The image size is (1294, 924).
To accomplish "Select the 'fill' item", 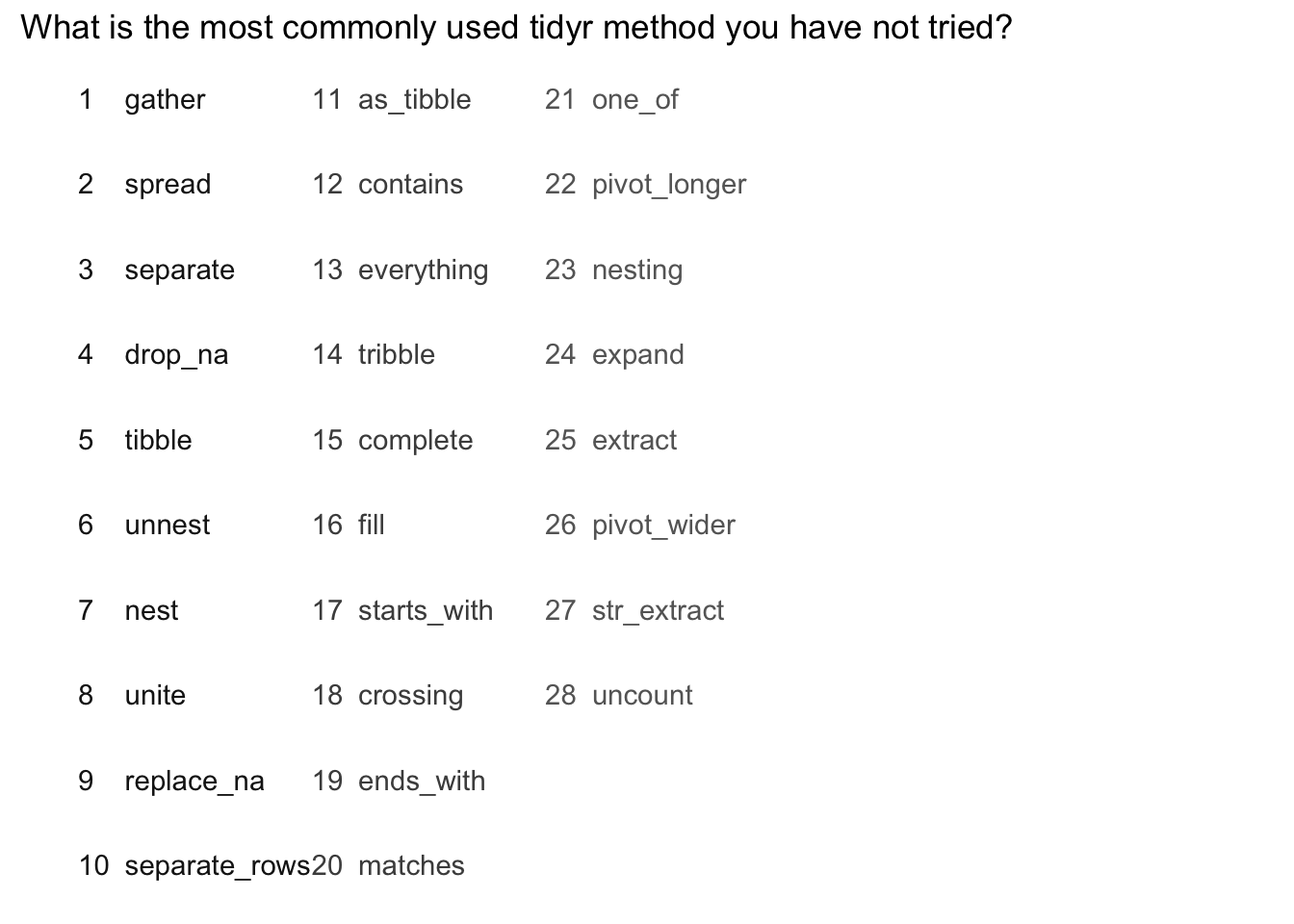I will point(371,526).
